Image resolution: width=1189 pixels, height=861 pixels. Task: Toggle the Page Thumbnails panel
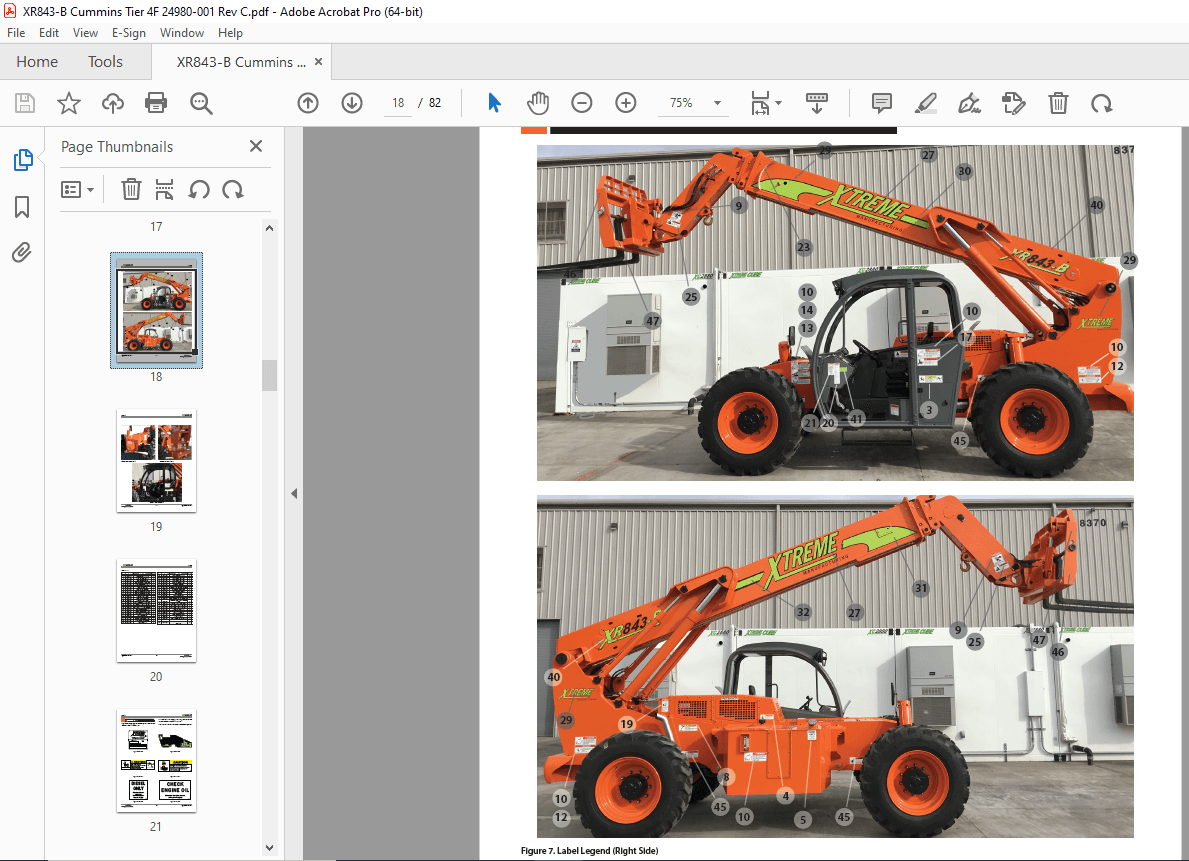(x=22, y=158)
